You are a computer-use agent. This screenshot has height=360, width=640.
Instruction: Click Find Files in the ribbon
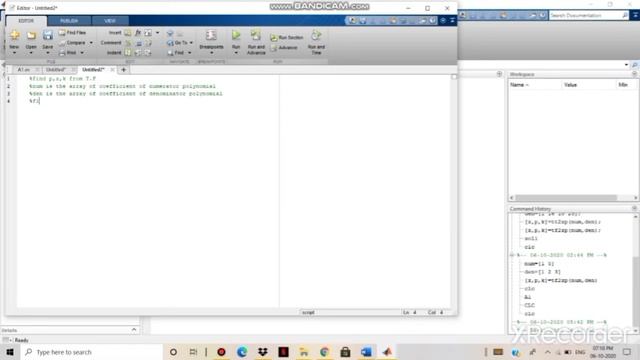[x=72, y=32]
